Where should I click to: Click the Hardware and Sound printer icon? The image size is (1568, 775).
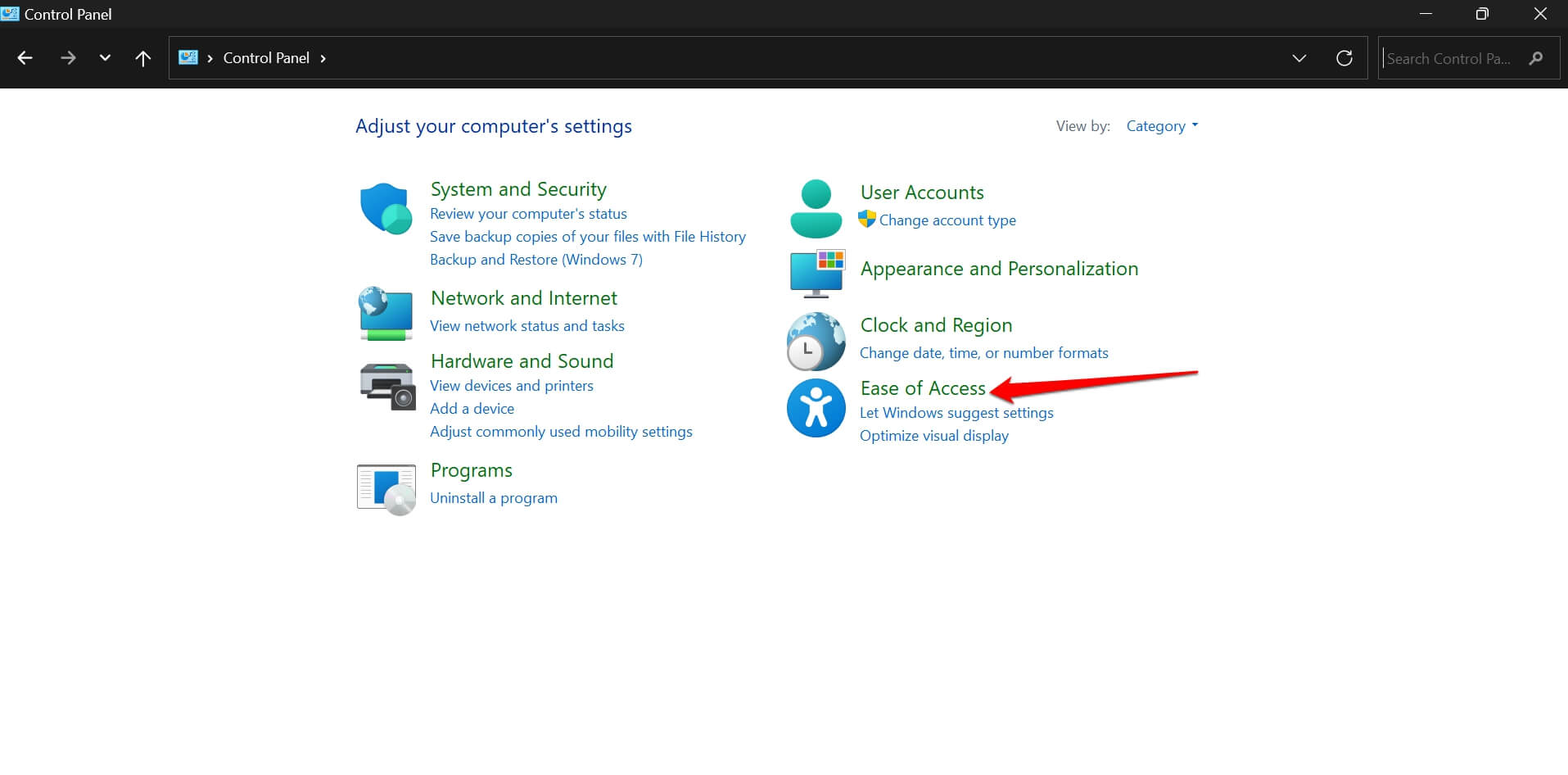[x=385, y=386]
